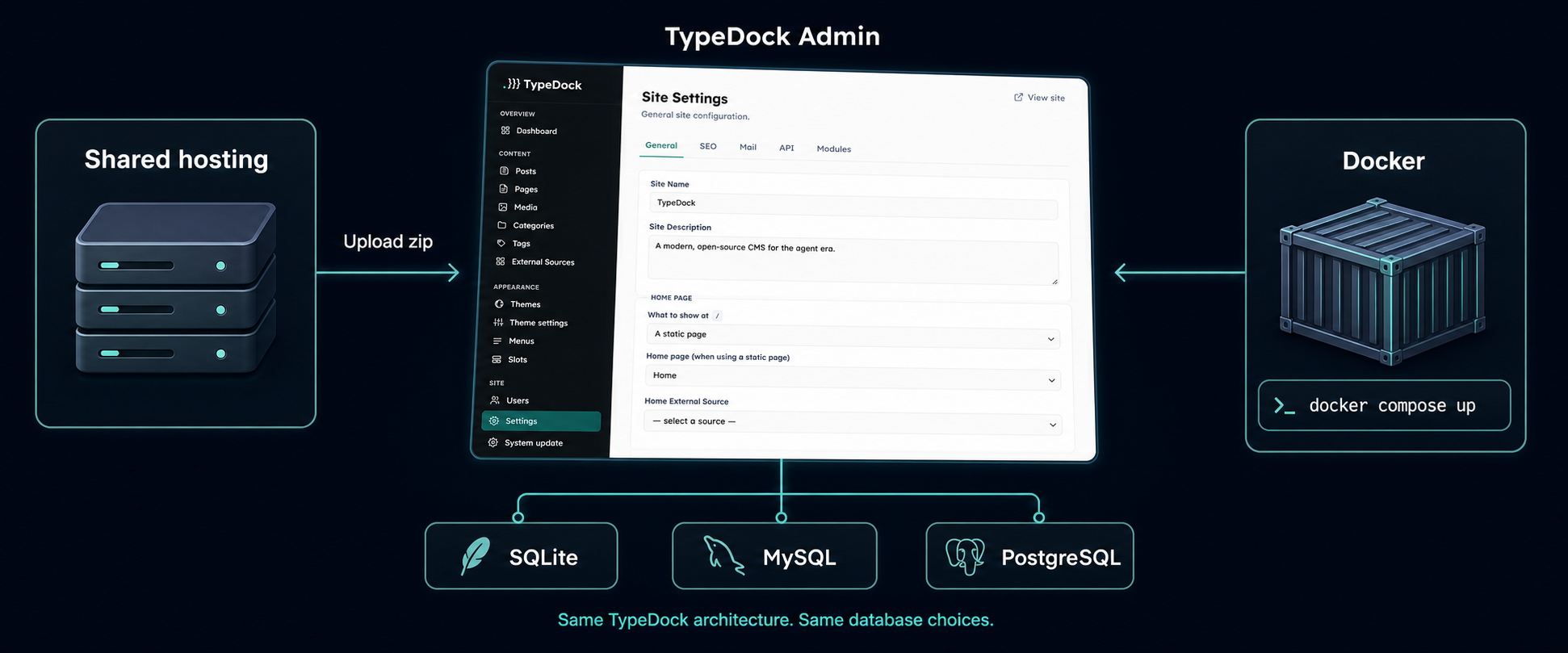Click the "Site Description" field label

(681, 227)
